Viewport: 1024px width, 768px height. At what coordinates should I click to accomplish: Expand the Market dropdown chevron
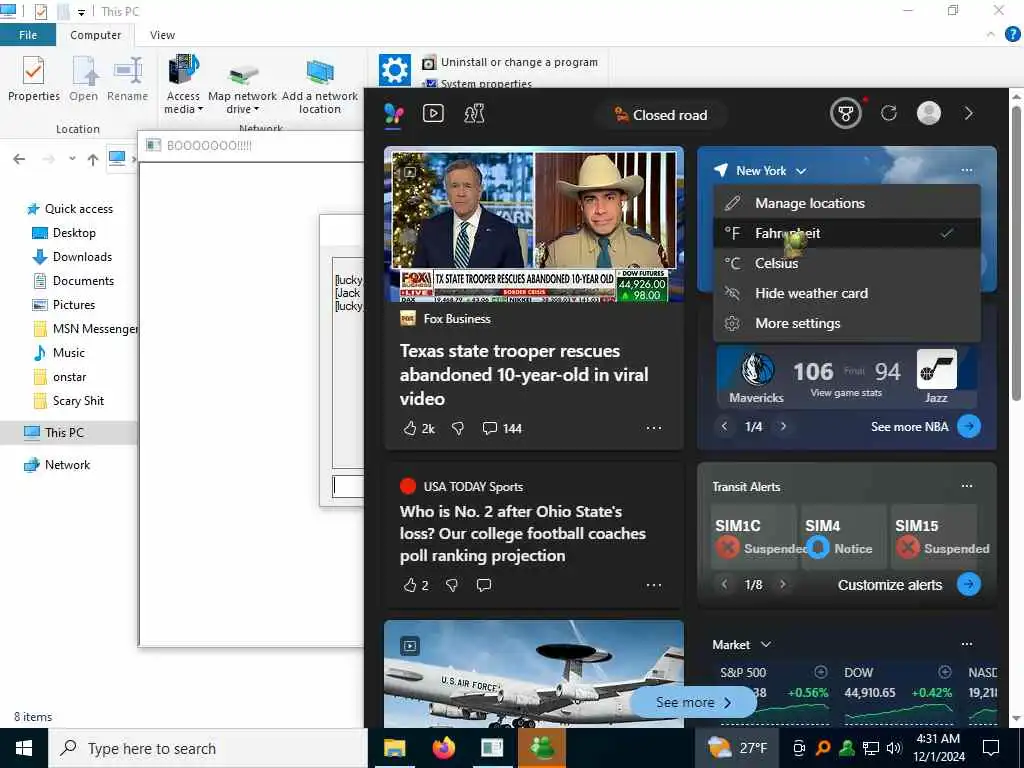tap(766, 645)
